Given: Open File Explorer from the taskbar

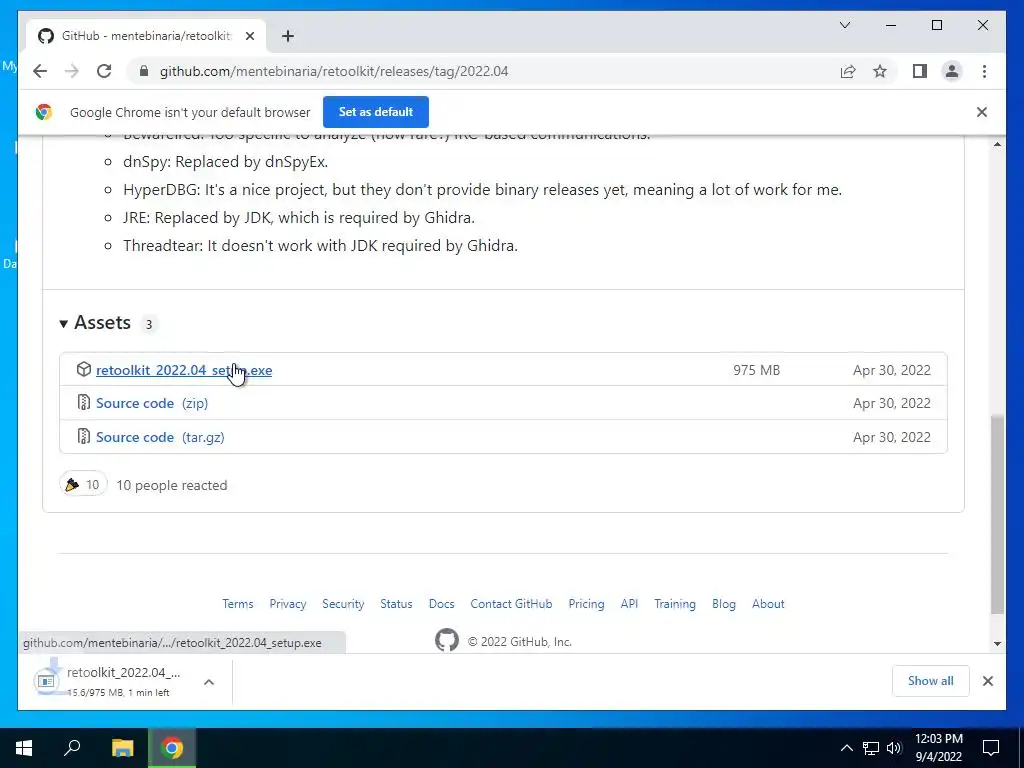Looking at the screenshot, I should pyautogui.click(x=122, y=748).
